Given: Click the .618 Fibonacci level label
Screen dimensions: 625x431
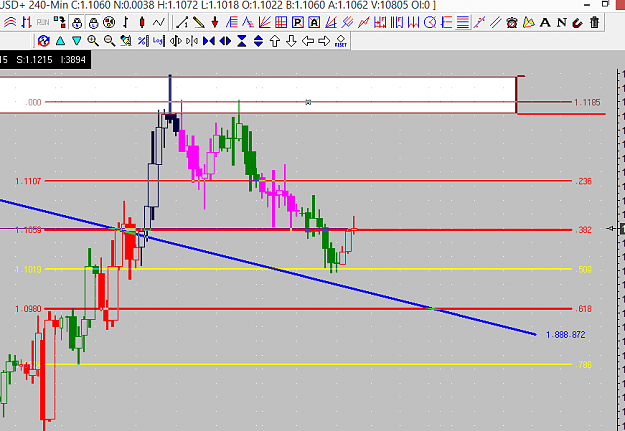Looking at the screenshot, I should [584, 309].
